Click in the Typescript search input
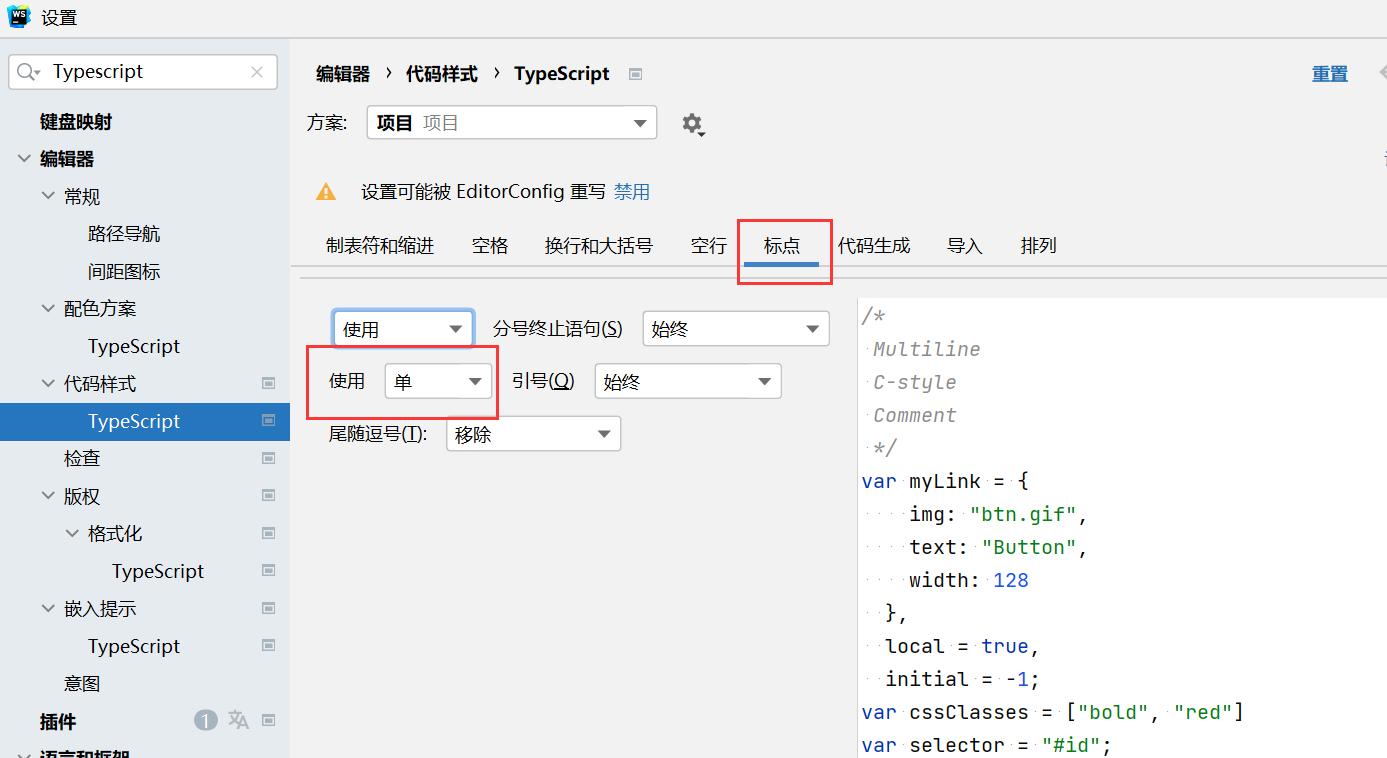 (x=145, y=72)
